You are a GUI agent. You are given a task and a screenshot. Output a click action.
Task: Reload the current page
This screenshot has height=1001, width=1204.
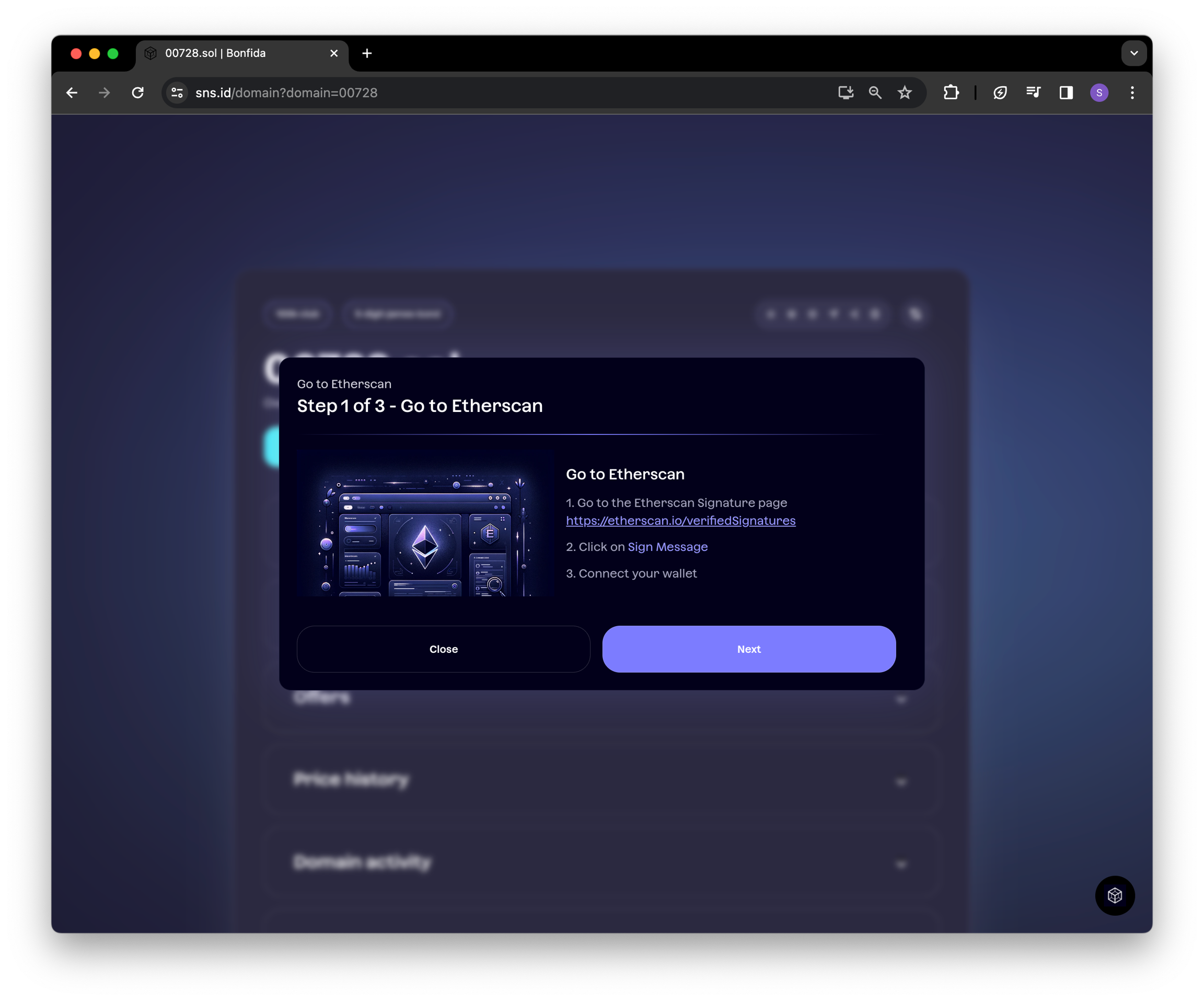tap(137, 93)
